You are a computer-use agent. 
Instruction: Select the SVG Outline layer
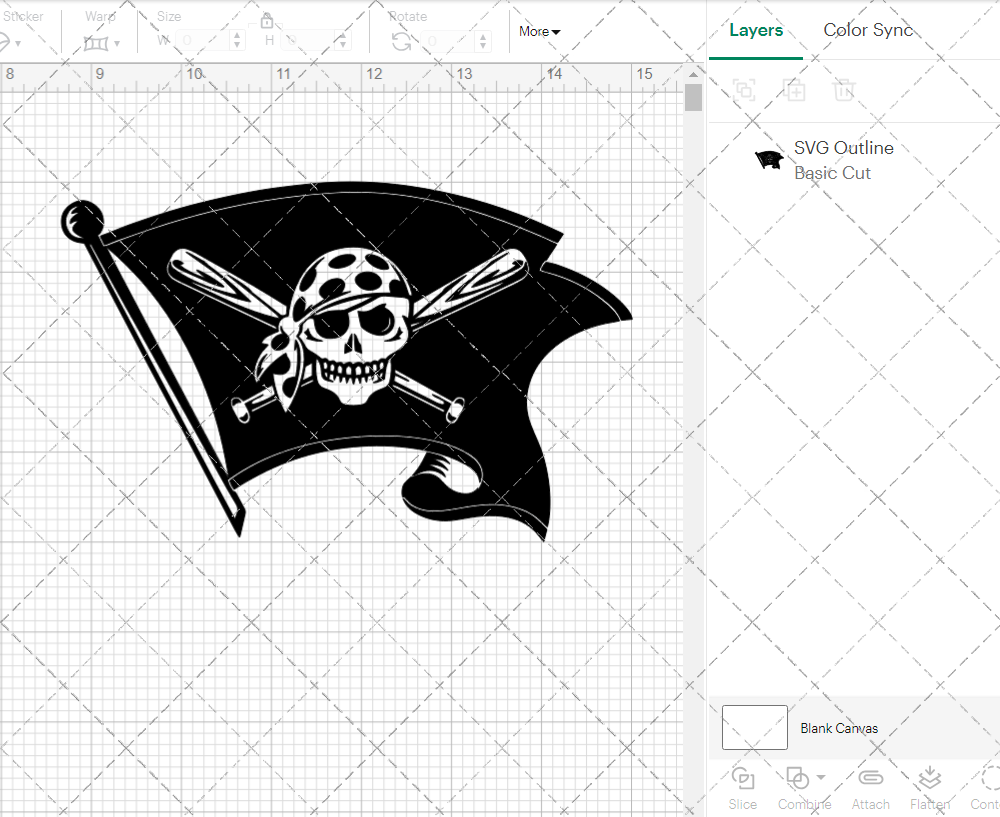coord(843,160)
